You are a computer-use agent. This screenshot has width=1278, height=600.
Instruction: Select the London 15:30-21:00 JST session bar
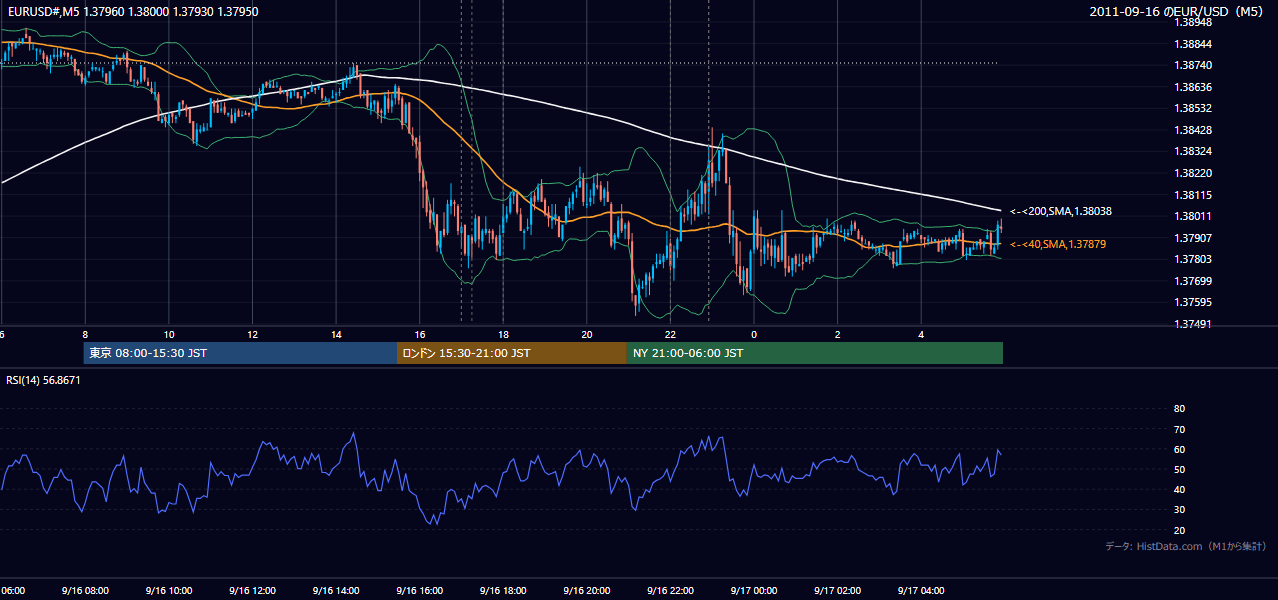[512, 353]
